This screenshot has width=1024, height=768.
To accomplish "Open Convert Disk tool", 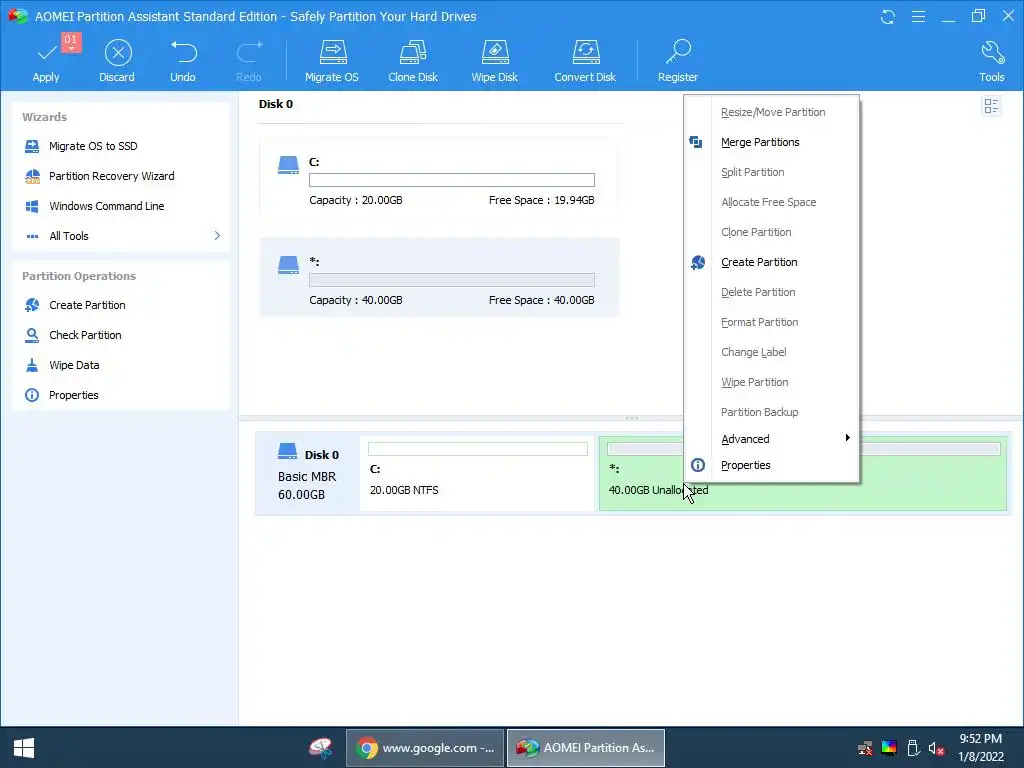I will click(x=585, y=61).
